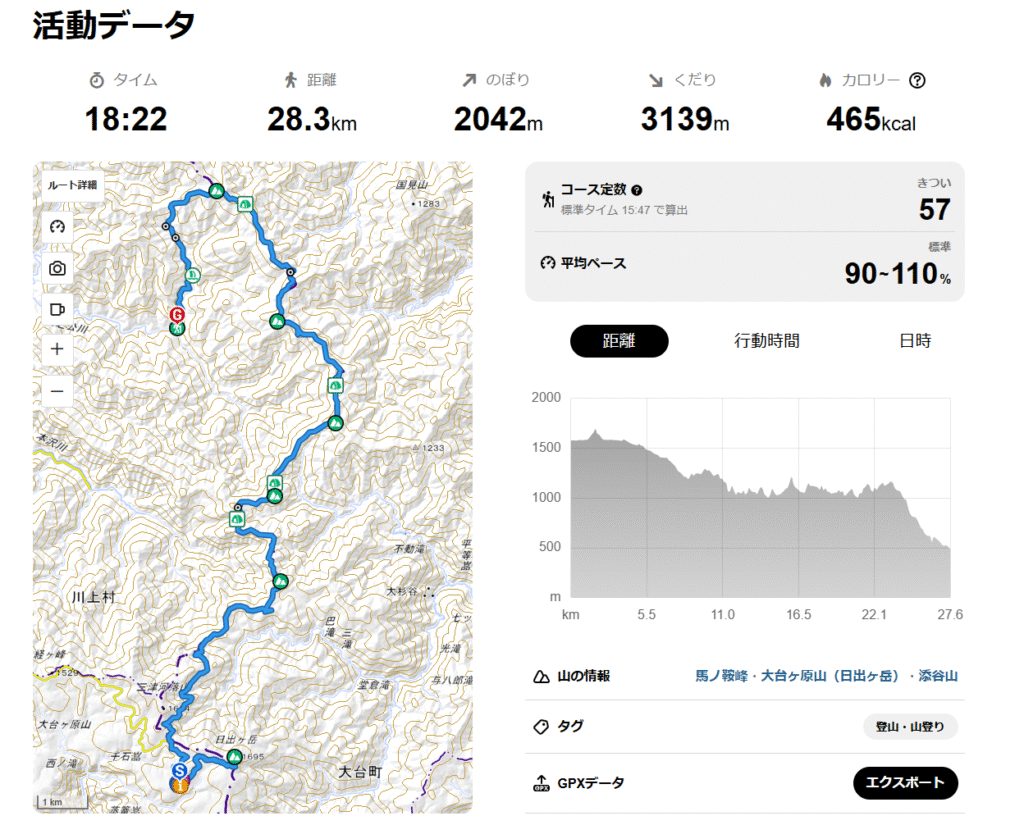Click the mug rest-point icon on map
This screenshot has width=1024, height=816.
point(57,309)
